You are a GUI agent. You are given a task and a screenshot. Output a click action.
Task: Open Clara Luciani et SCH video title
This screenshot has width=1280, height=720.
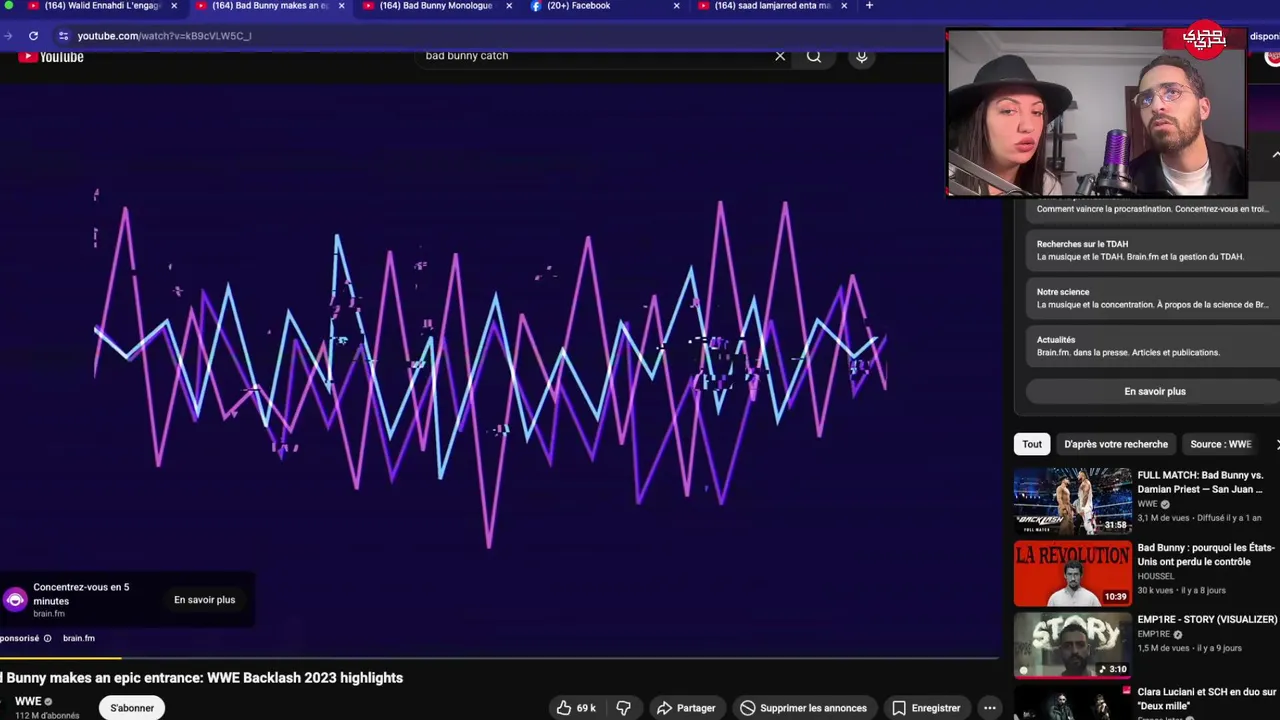tap(1207, 698)
